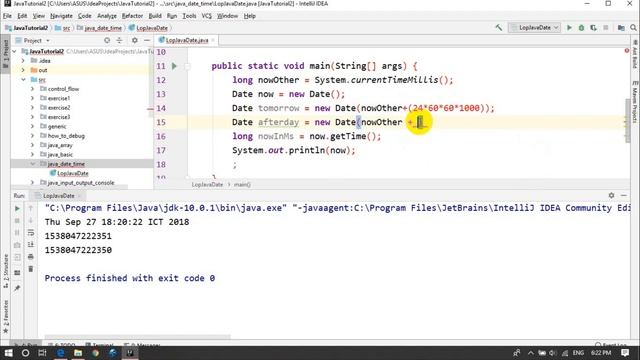Open the run configuration LopJavaDate dropdown
640x360 pixels.
click(534, 28)
